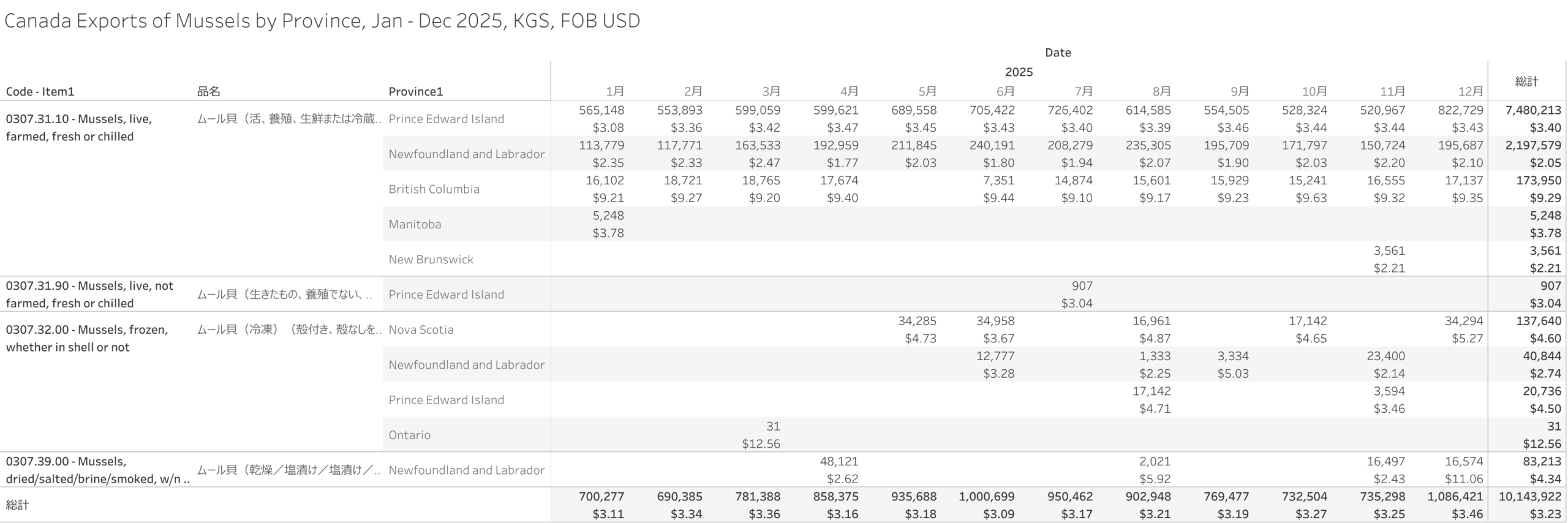Select the Manitoba province row label
The width and height of the screenshot is (1568, 523).
point(415,224)
